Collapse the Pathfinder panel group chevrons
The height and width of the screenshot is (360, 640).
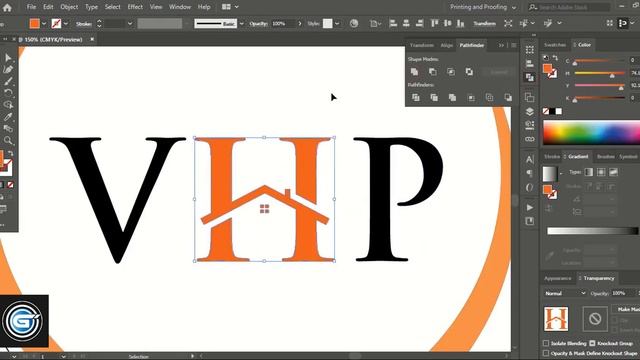coord(501,45)
